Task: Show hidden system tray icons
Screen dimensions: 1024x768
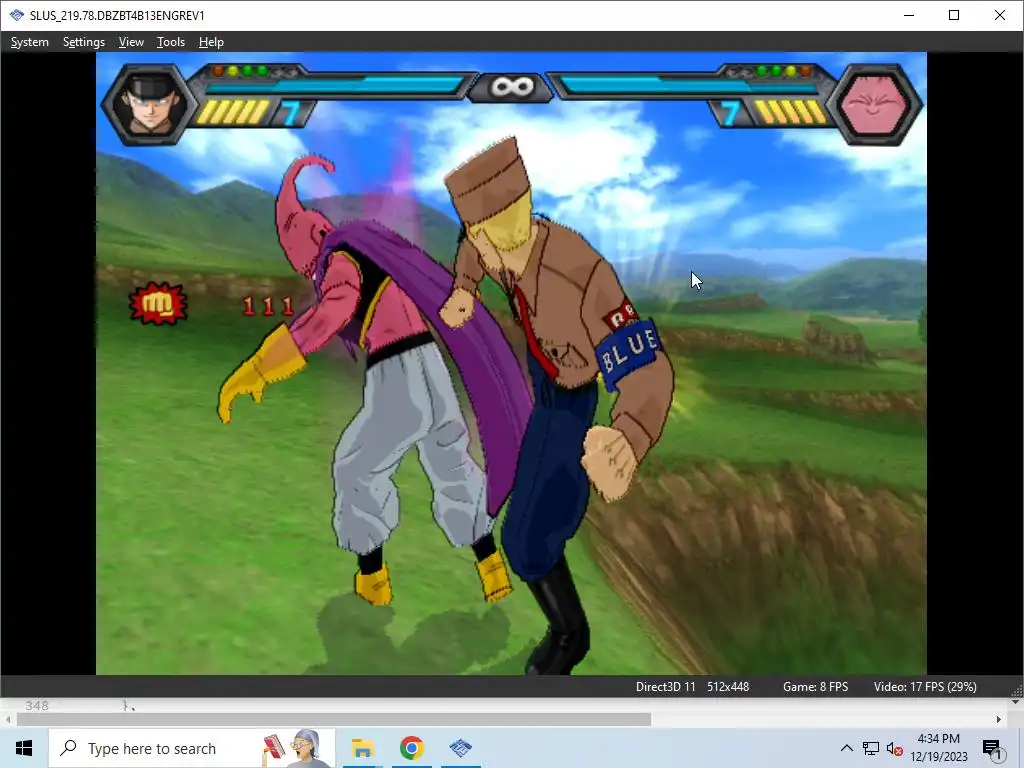Action: point(846,748)
